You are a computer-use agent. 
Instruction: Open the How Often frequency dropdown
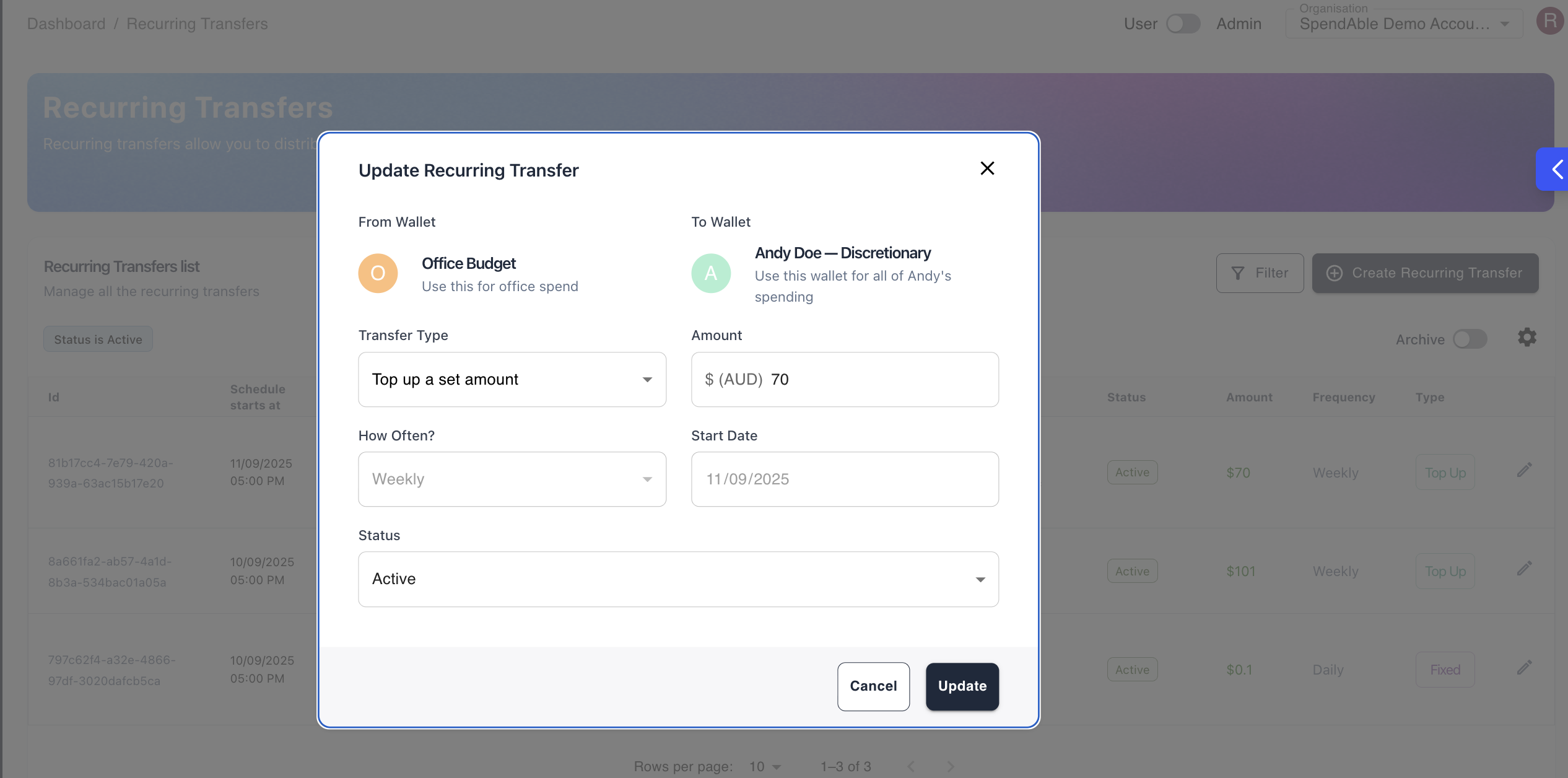(512, 479)
